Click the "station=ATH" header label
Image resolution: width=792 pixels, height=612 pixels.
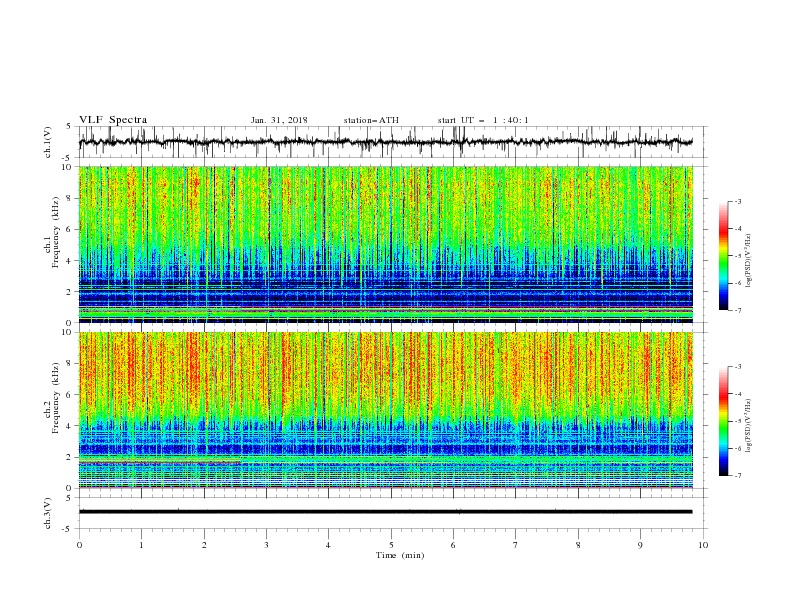point(371,120)
